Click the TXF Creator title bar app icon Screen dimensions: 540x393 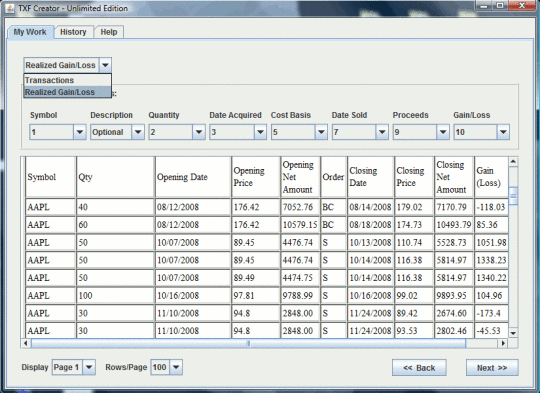10,8
